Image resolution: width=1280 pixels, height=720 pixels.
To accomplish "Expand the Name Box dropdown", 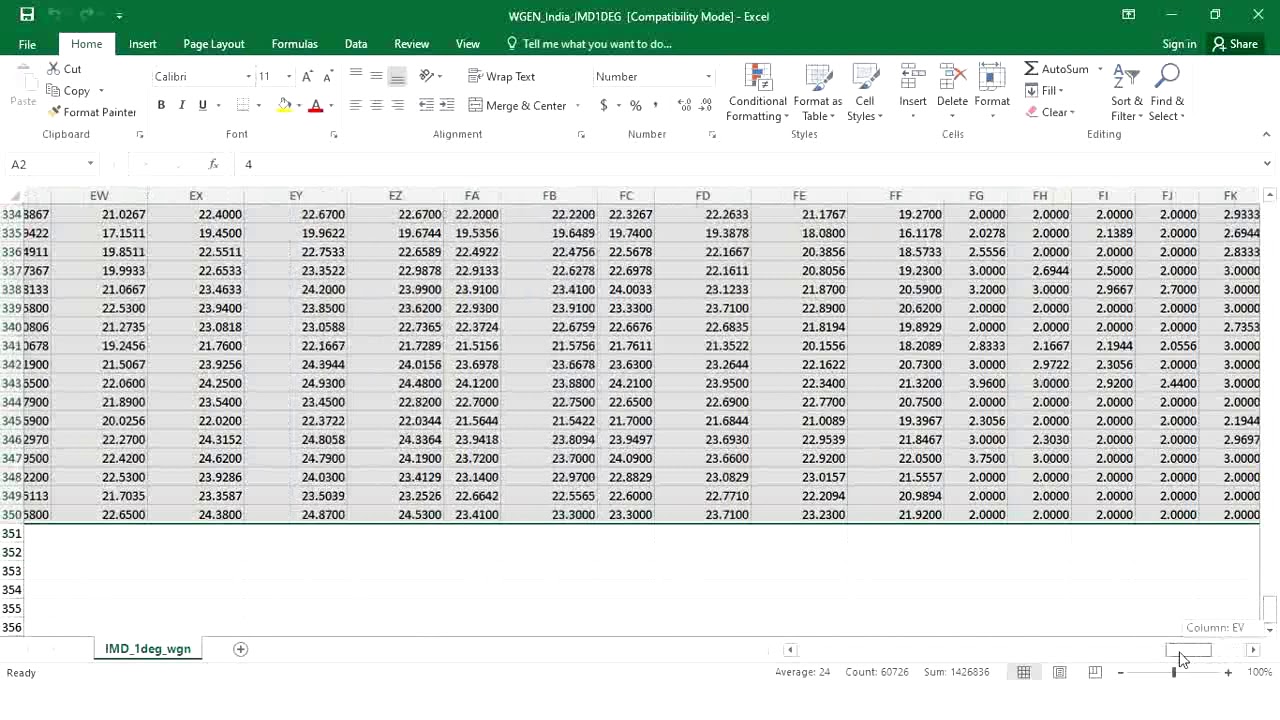I will pyautogui.click(x=90, y=164).
